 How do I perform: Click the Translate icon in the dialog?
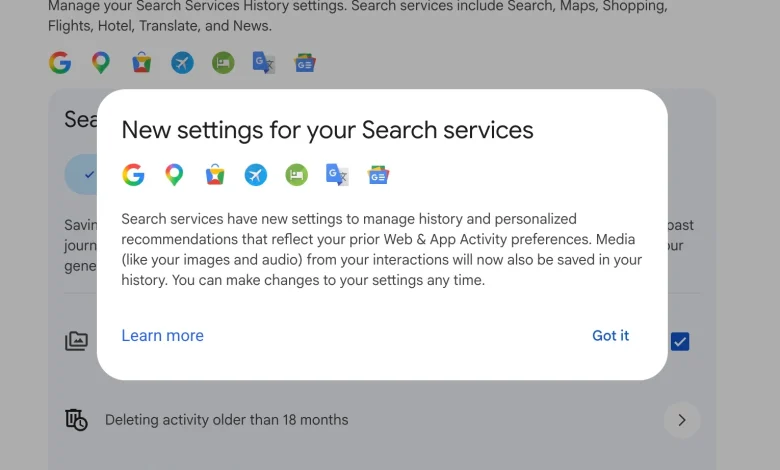pos(337,175)
